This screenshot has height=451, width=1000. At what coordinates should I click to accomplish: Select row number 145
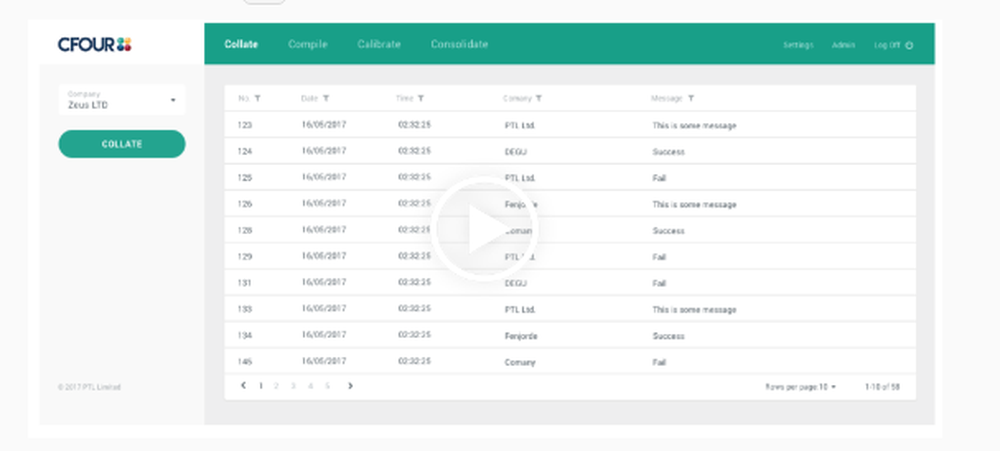click(570, 362)
